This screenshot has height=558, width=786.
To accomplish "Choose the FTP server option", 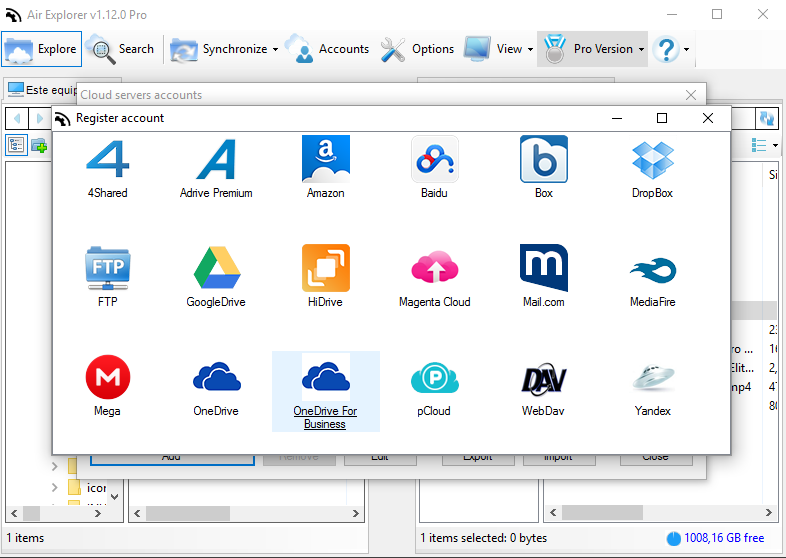I will point(107,277).
